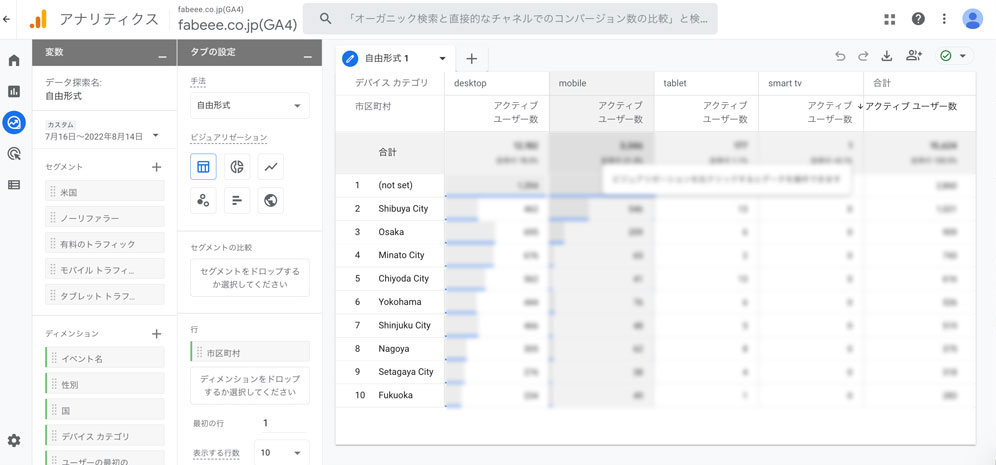The height and width of the screenshot is (465, 996).
Task: Collapse the 変数 panel
Action: [x=163, y=57]
